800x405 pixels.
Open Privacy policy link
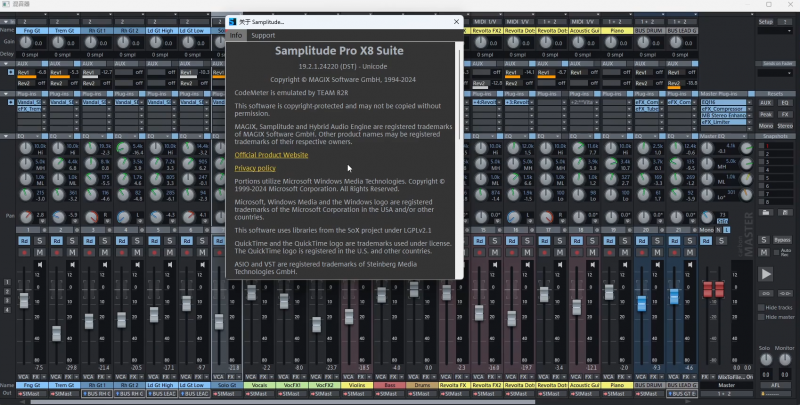255,168
